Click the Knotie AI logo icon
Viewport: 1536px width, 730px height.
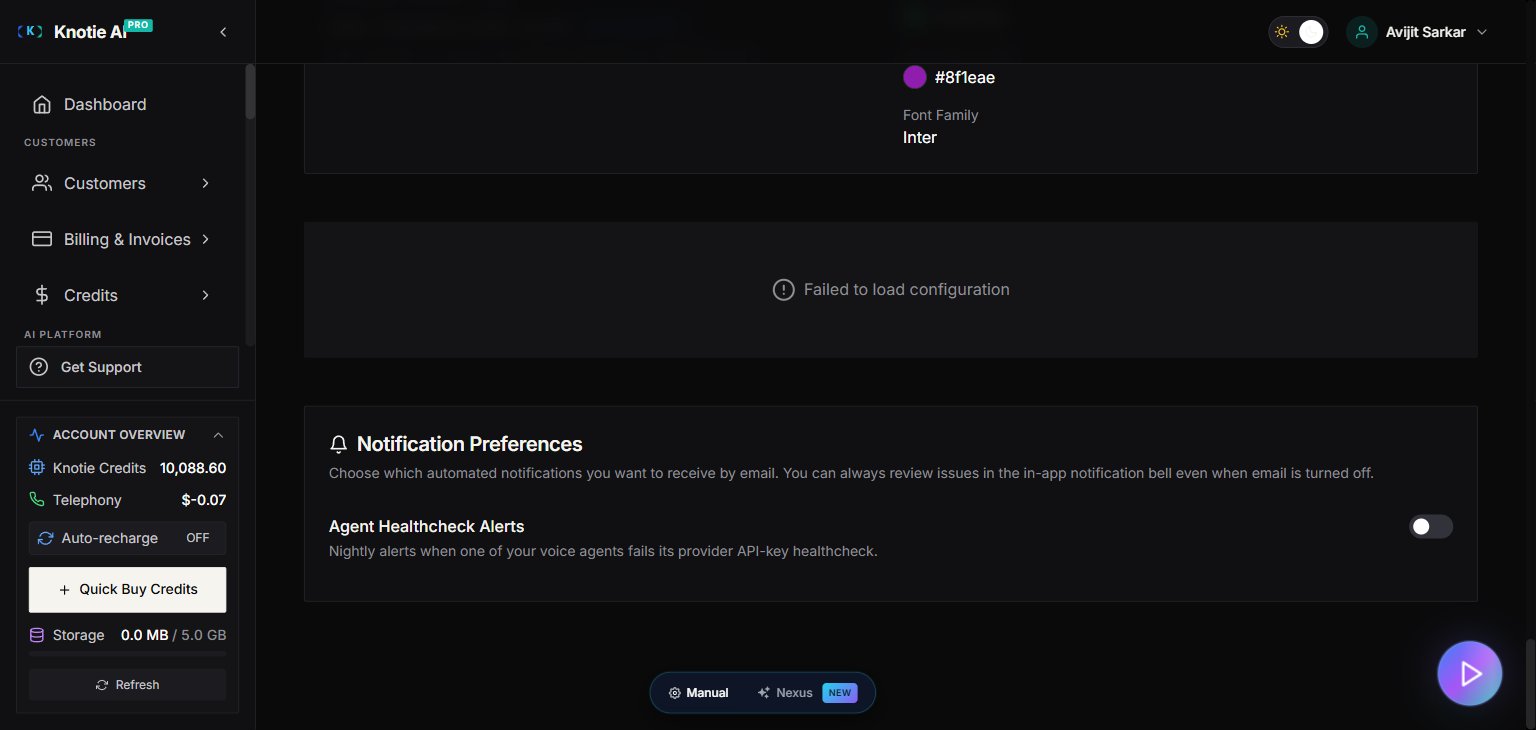tap(31, 32)
